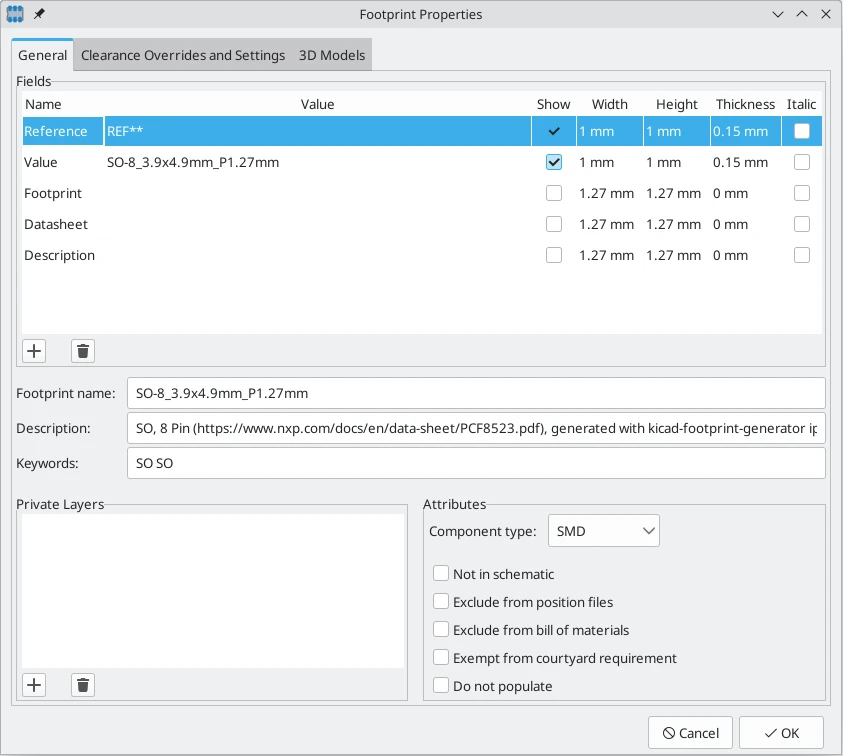
Task: Maximize the Footprint Properties window
Action: coord(801,15)
